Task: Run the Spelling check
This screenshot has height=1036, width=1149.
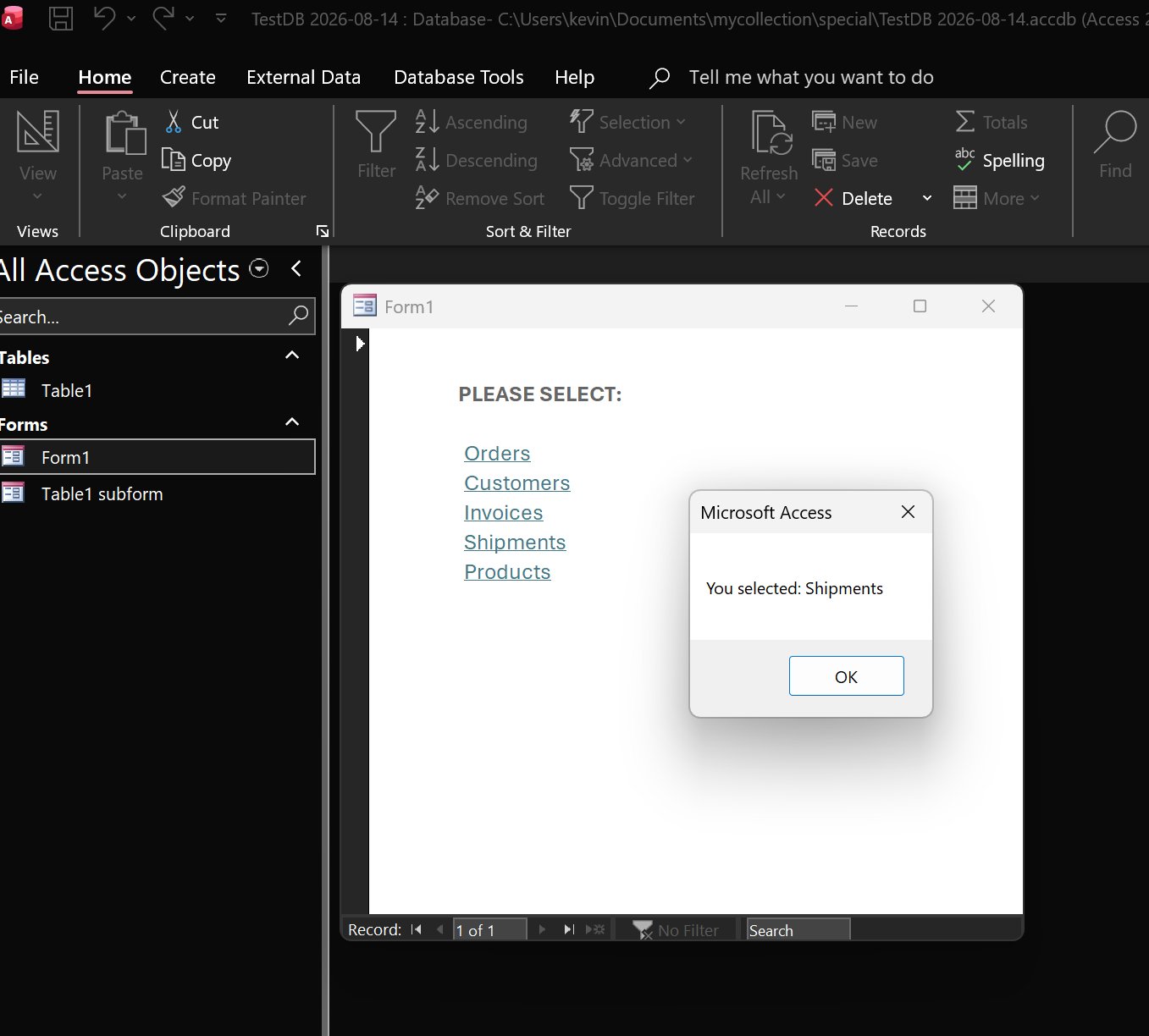Action: [999, 160]
